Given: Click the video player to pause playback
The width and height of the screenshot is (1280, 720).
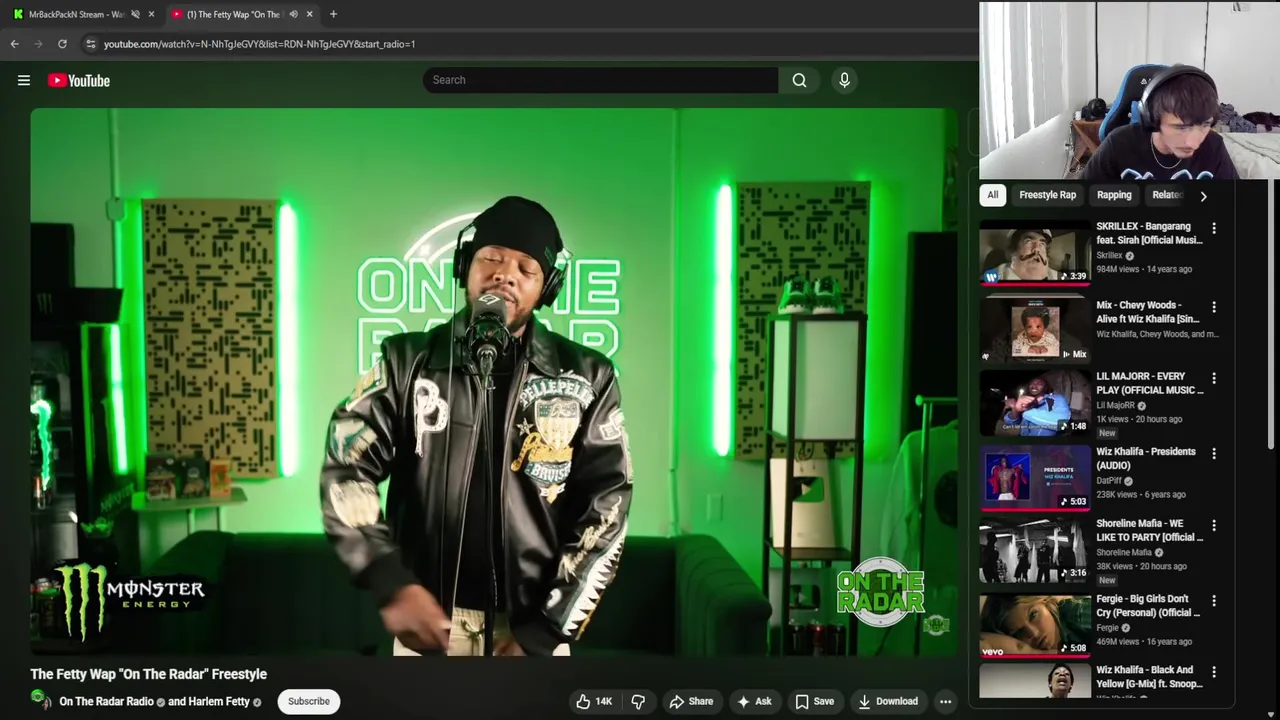Looking at the screenshot, I should pyautogui.click(x=494, y=382).
